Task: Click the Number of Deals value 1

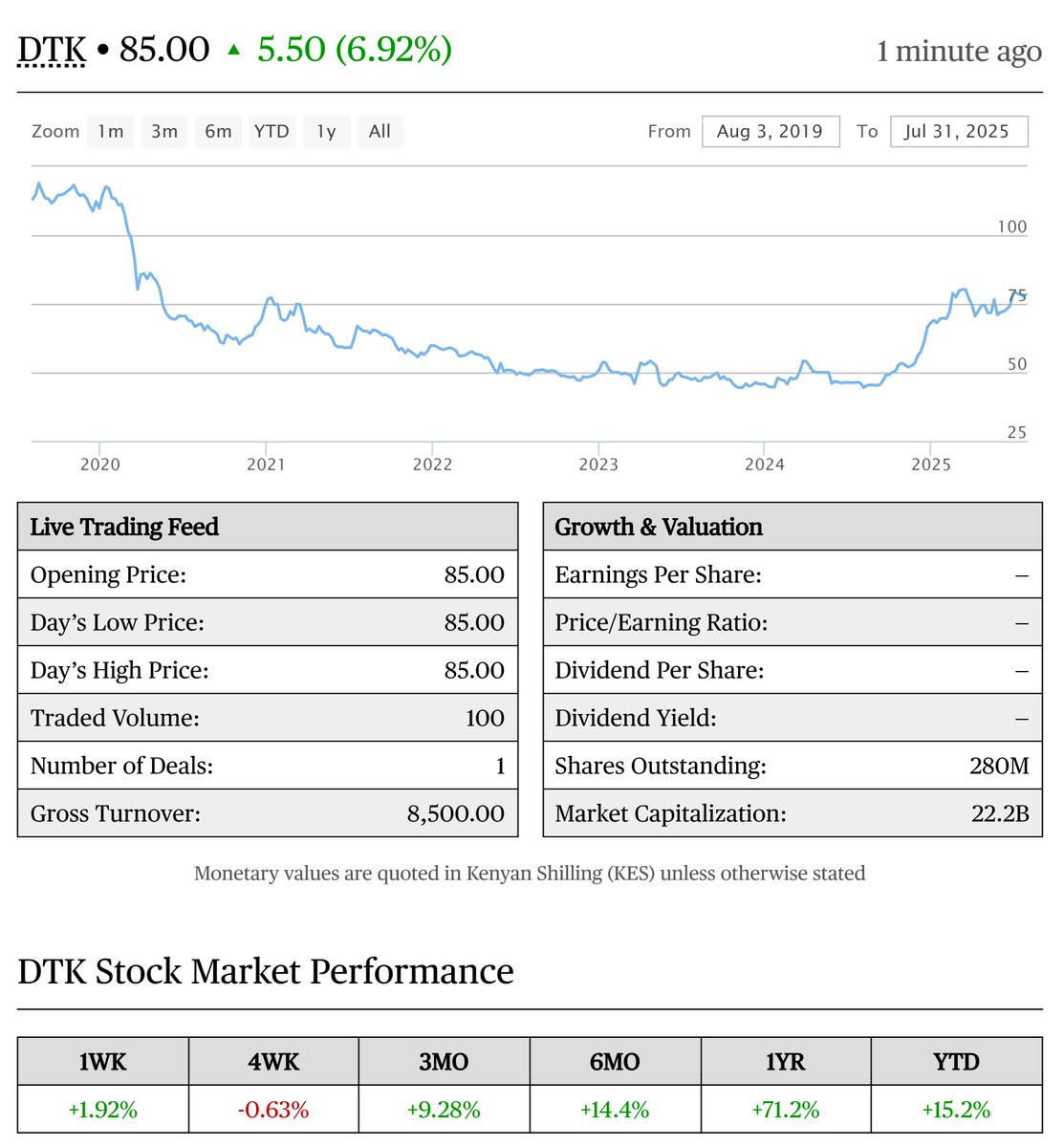Action: pyautogui.click(x=501, y=766)
